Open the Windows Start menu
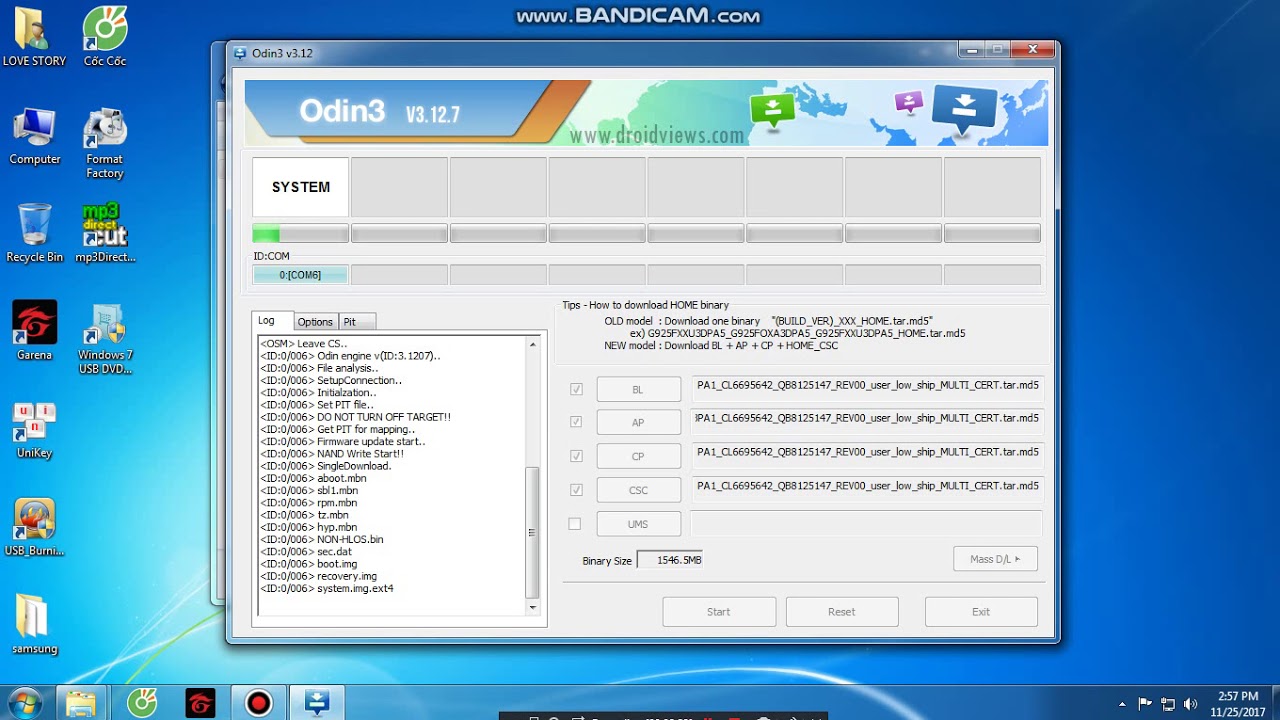Viewport: 1280px width, 720px height. (x=24, y=702)
